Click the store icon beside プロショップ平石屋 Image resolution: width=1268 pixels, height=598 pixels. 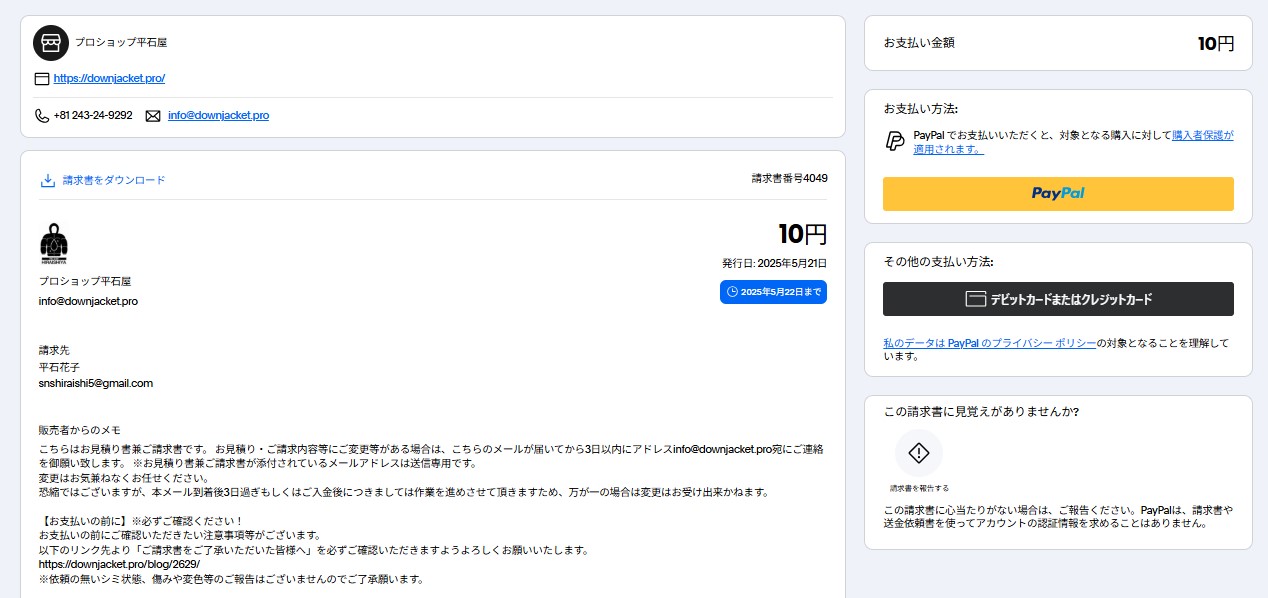(51, 43)
